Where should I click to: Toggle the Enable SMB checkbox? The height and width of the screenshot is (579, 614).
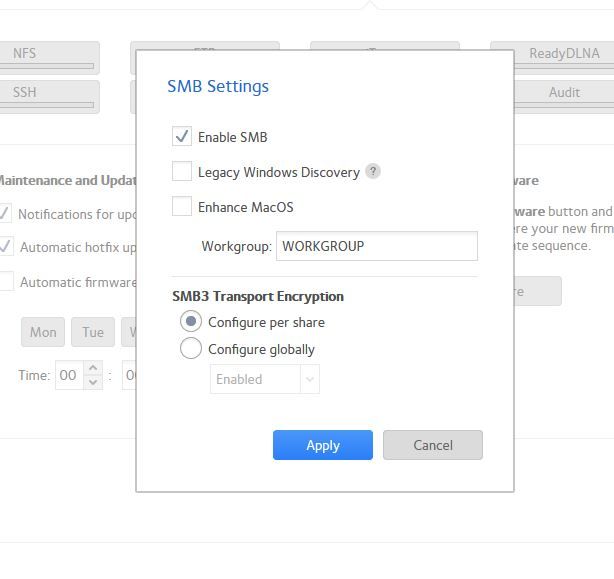coord(182,137)
